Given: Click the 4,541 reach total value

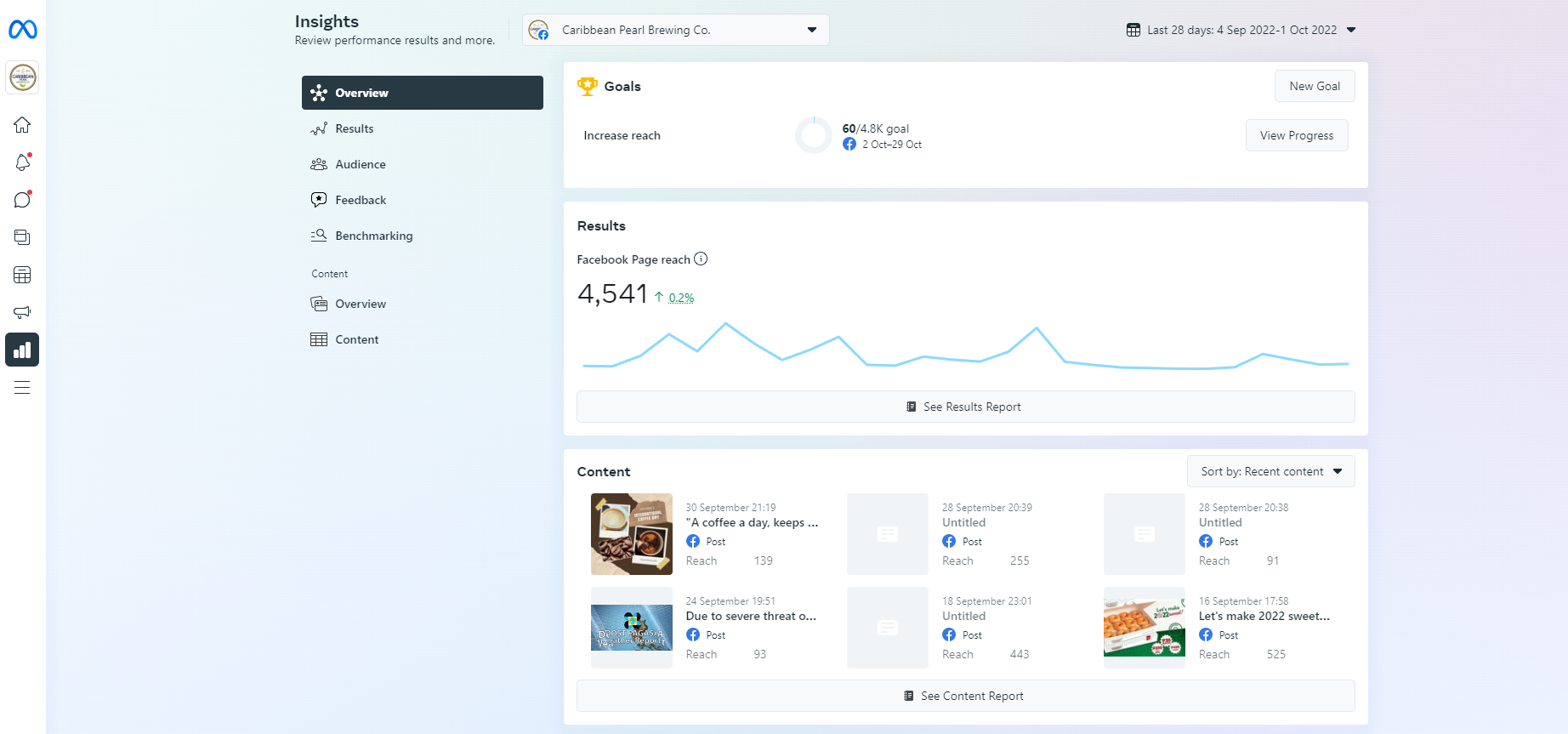Looking at the screenshot, I should click(x=613, y=294).
